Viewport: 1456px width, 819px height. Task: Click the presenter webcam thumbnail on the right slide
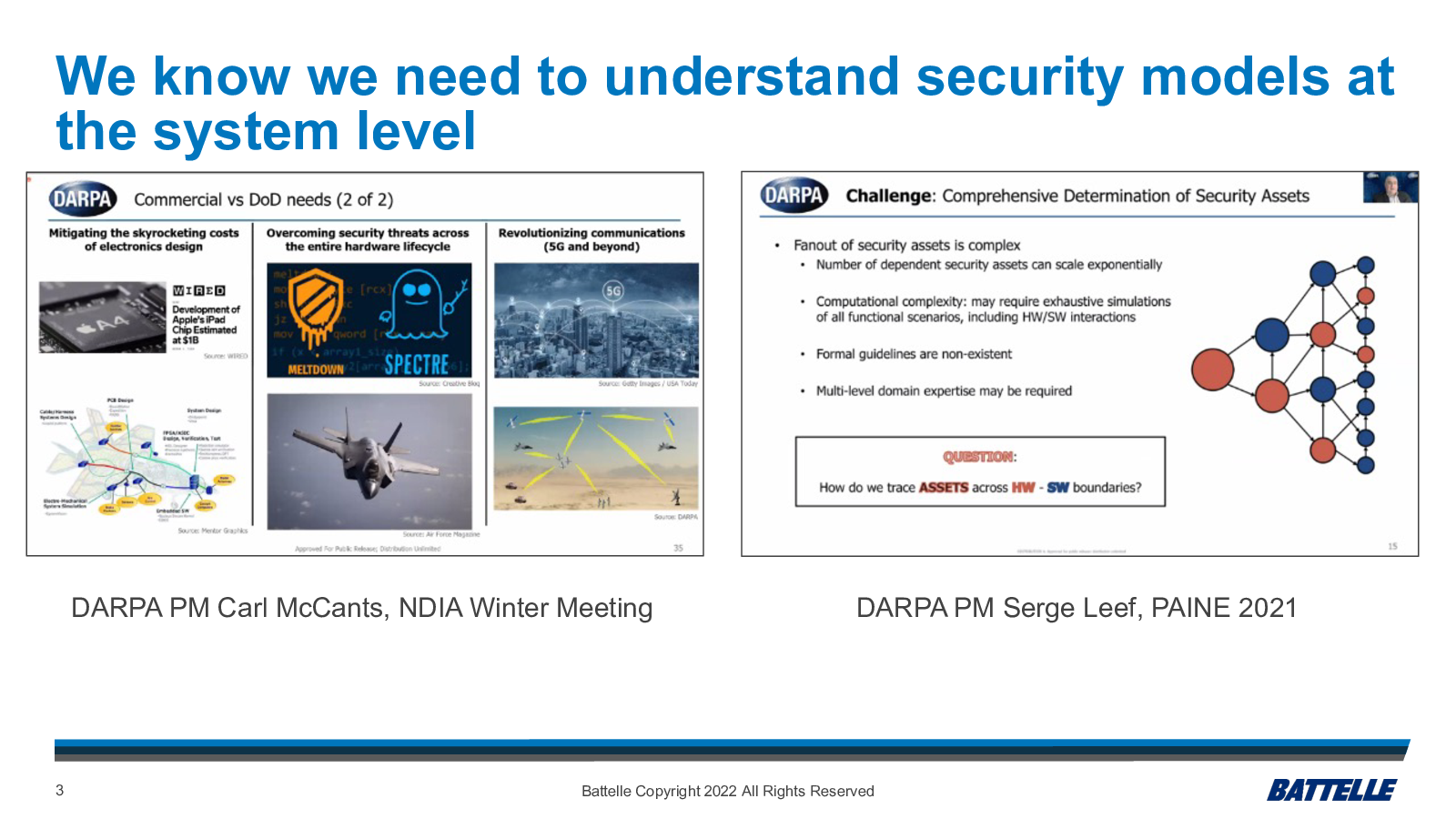1390,187
